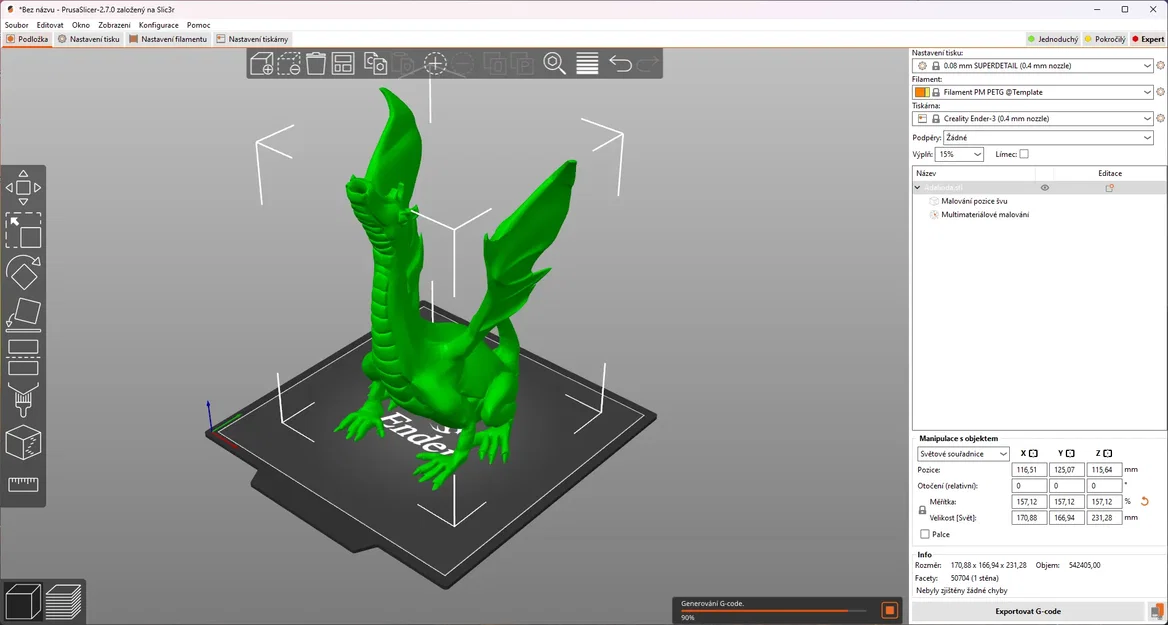Select the Rotate tool in left toolbar
The image size is (1168, 625).
pos(23,273)
